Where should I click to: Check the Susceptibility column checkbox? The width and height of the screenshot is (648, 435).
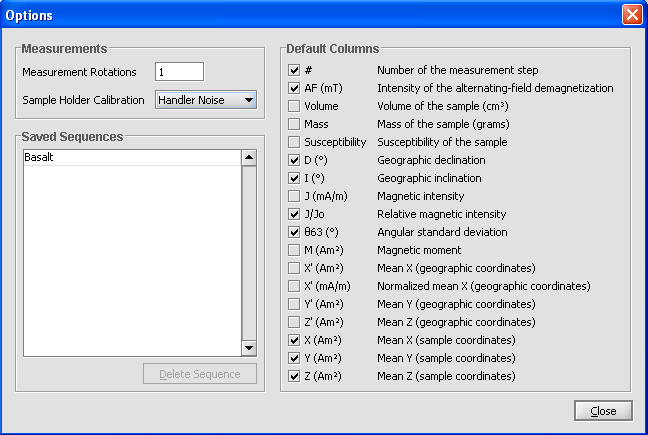294,142
